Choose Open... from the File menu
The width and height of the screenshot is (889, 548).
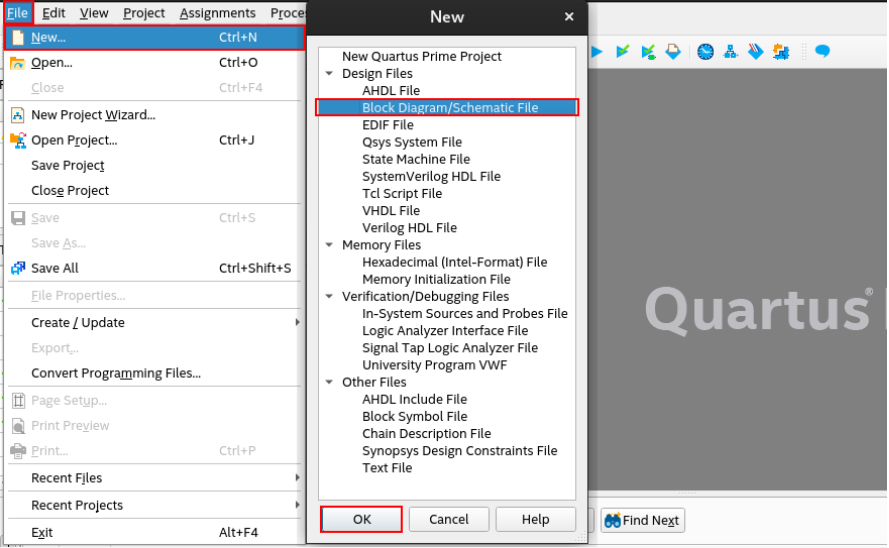[154, 62]
